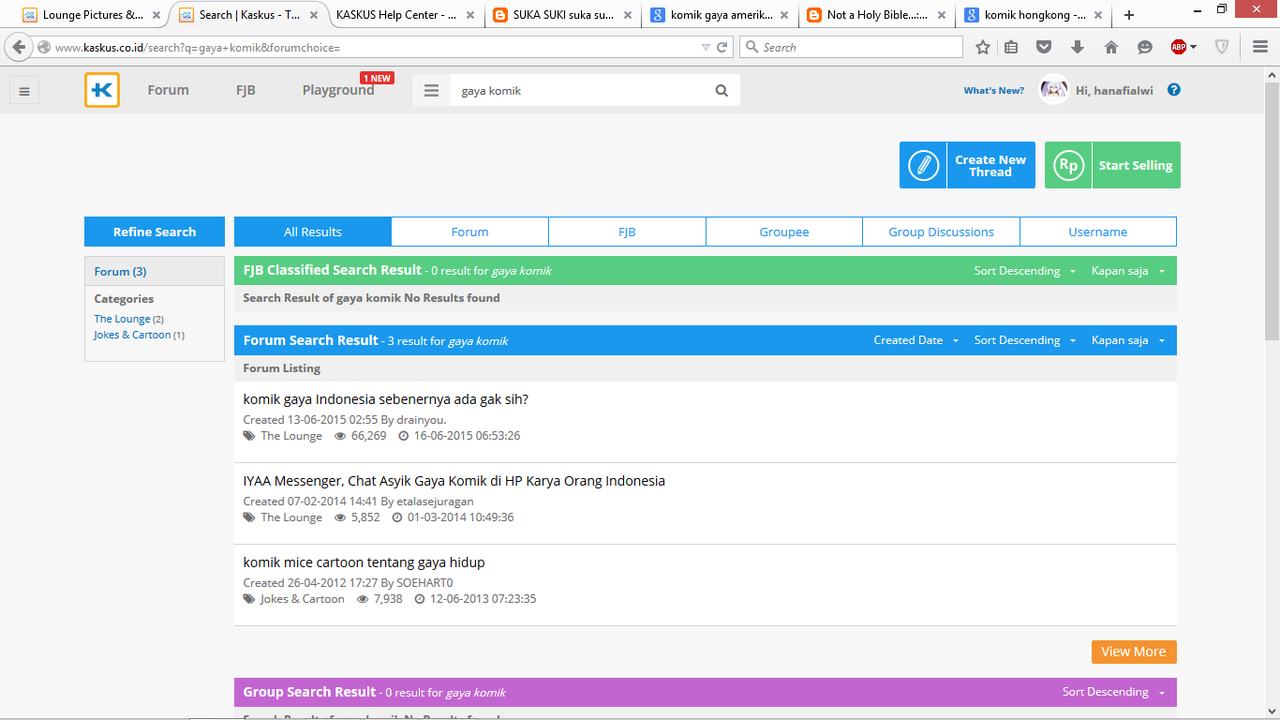Open Group Sort Descending dropdown
Screen dimensions: 1280x720
point(1114,692)
